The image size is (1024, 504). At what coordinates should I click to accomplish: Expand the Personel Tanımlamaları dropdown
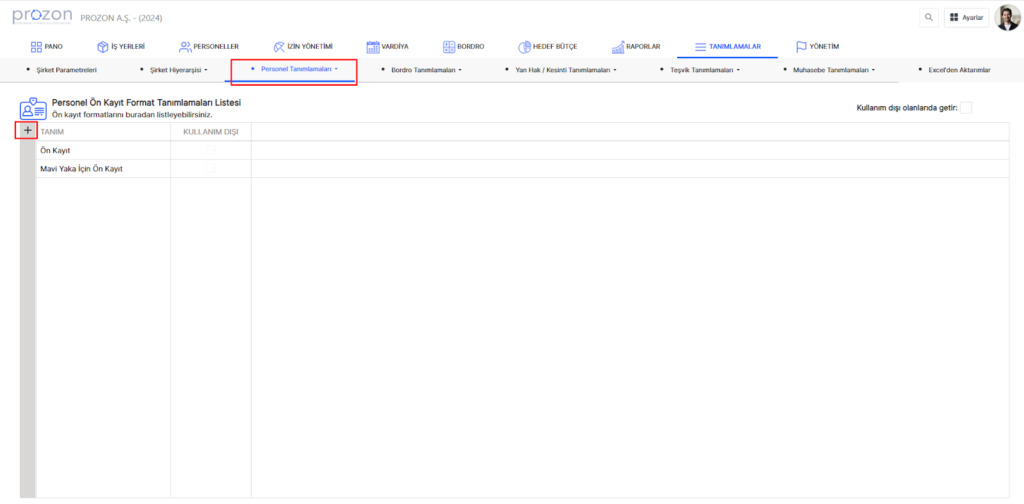294,70
